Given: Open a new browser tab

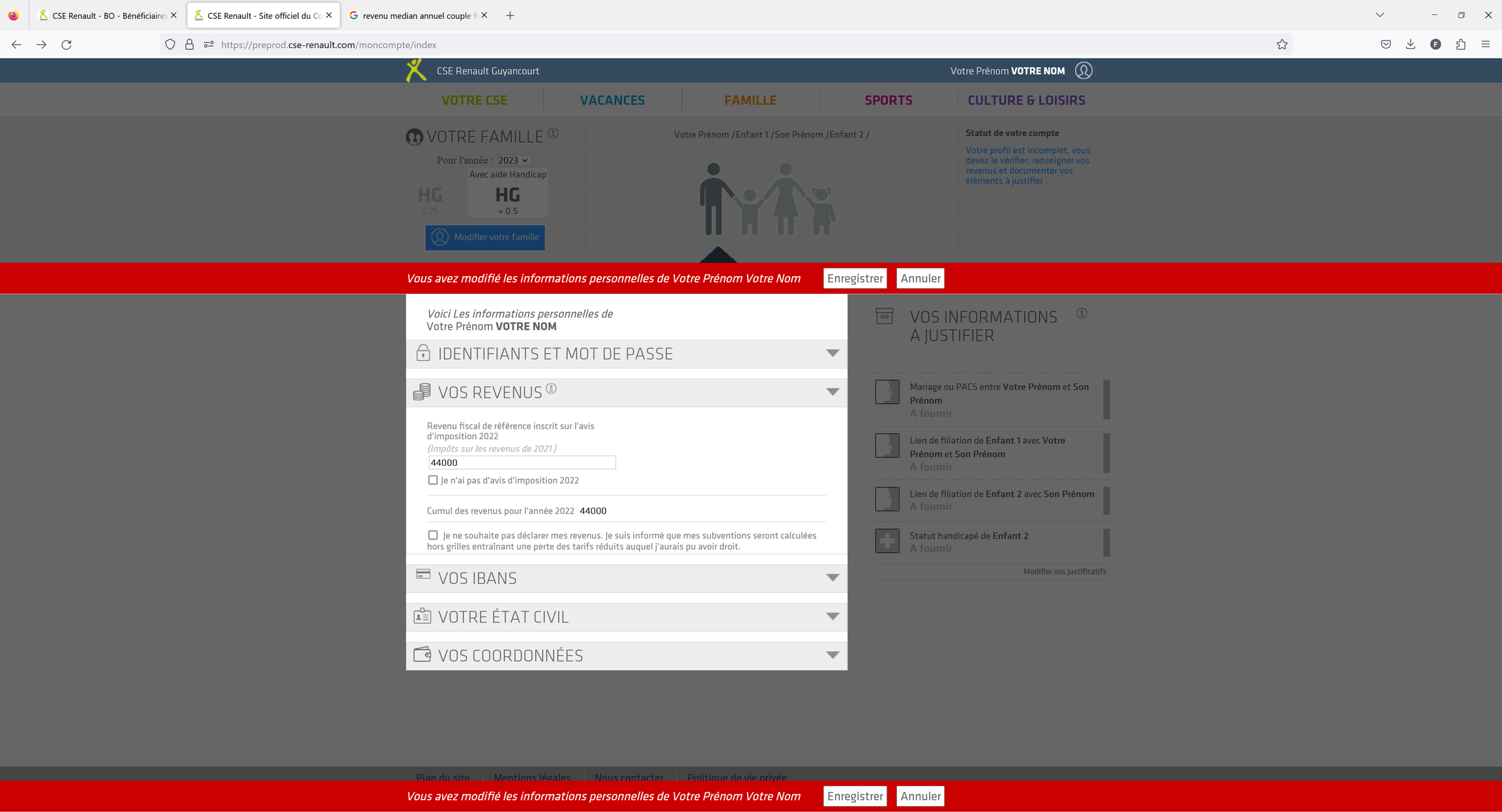Looking at the screenshot, I should (x=510, y=15).
